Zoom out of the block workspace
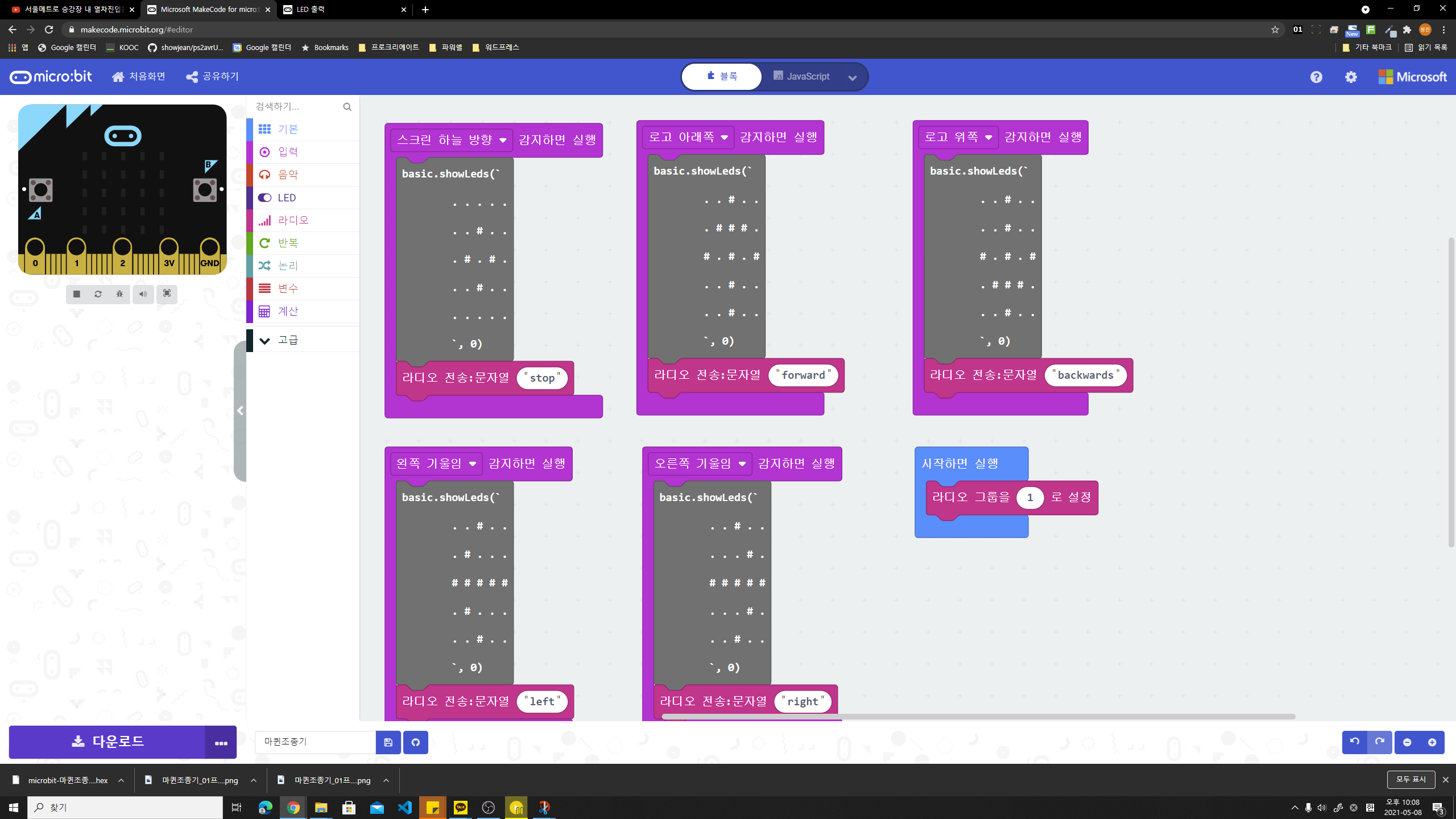 tap(1407, 742)
